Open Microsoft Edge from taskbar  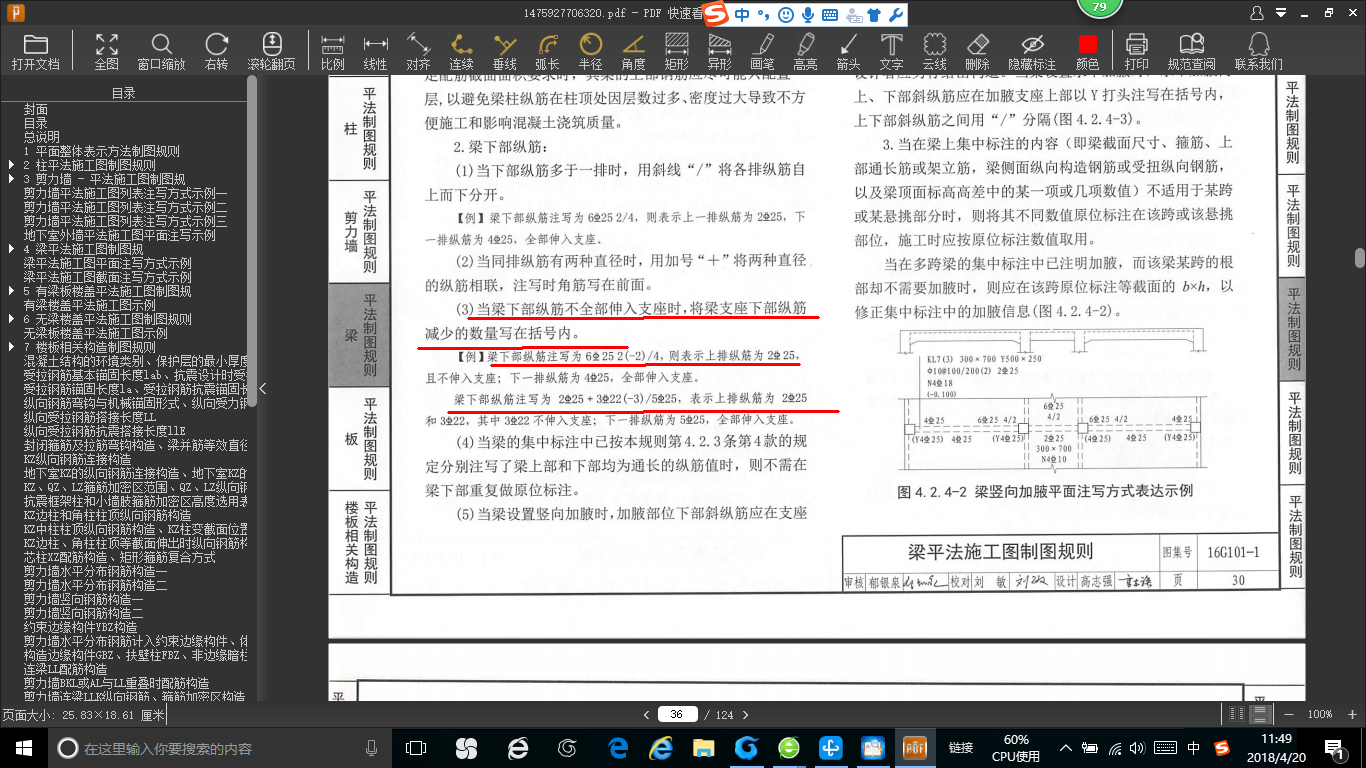[618, 748]
